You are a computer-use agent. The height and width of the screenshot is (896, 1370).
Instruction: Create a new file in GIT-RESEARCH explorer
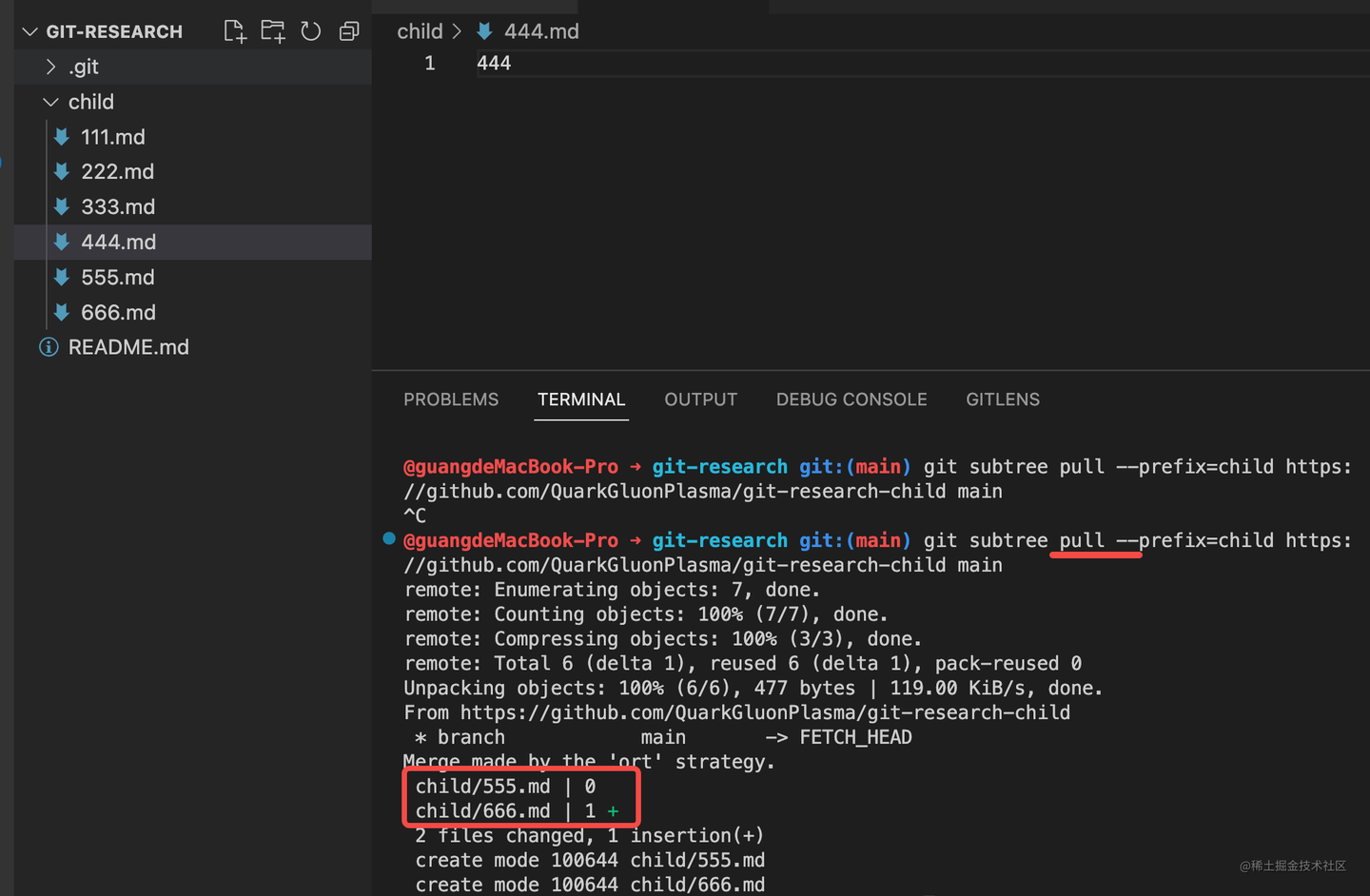pos(235,30)
